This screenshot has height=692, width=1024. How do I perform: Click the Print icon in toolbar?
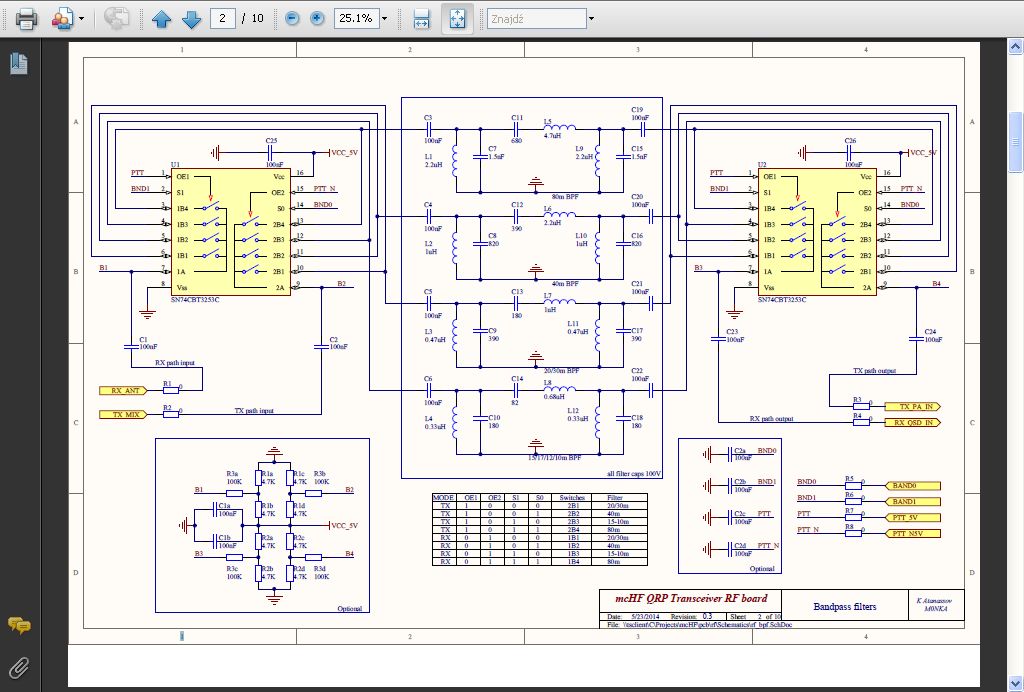[26, 18]
